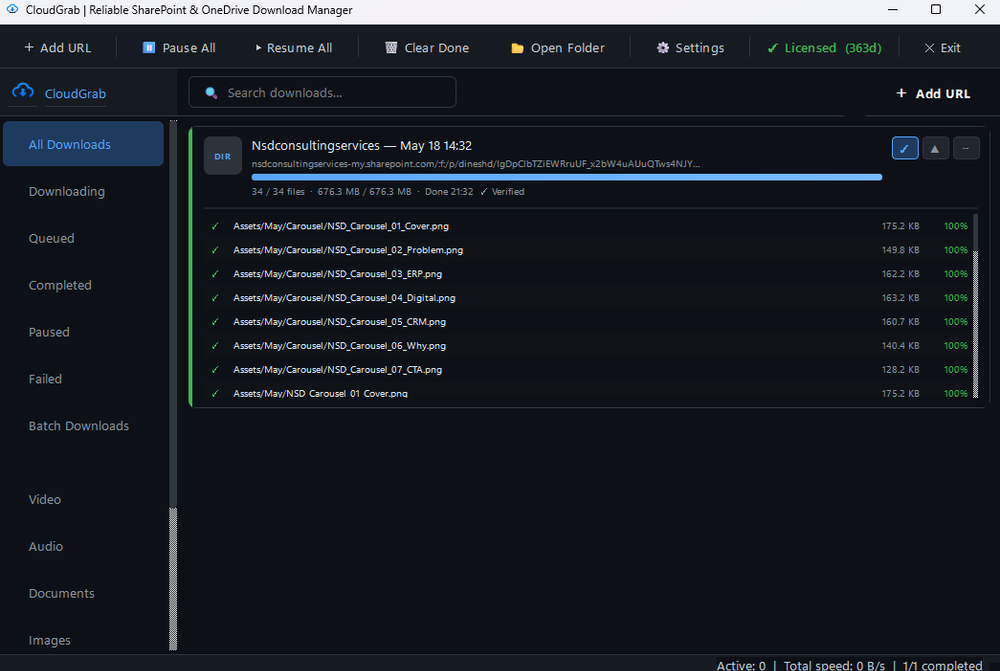Click 1/1 completed in status bar

pyautogui.click(x=942, y=665)
